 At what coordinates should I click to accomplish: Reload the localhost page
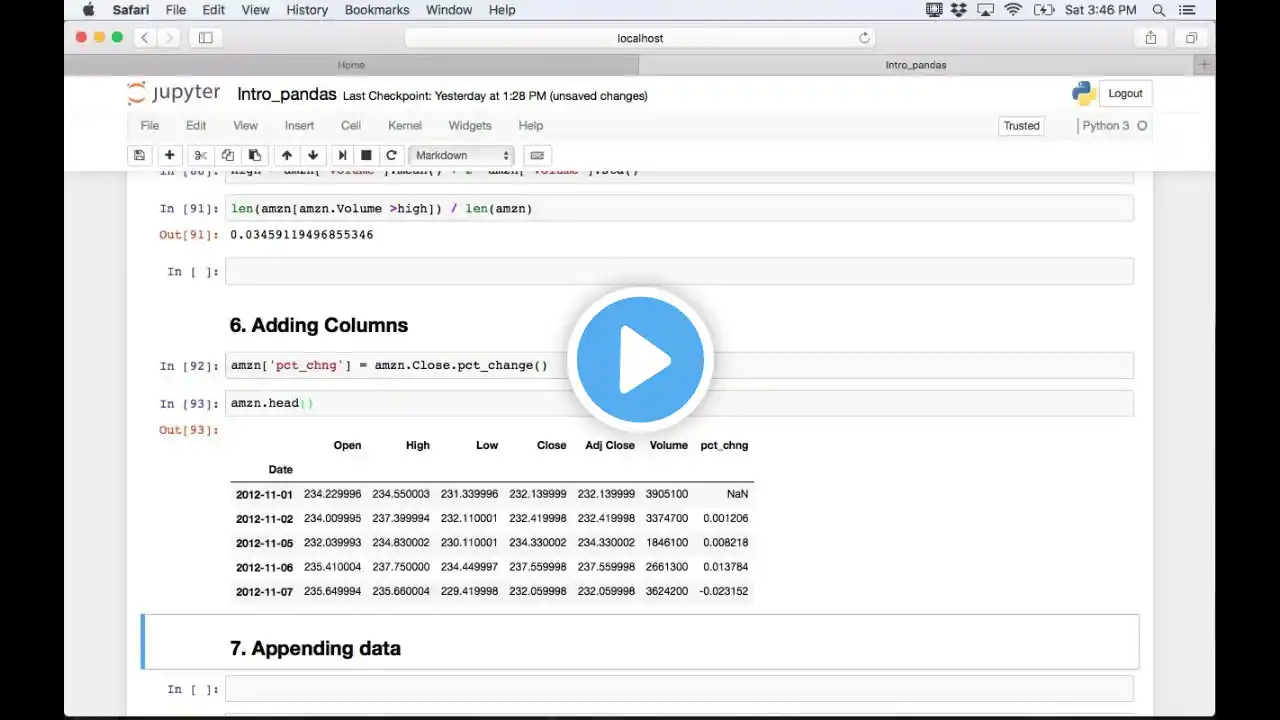864,38
